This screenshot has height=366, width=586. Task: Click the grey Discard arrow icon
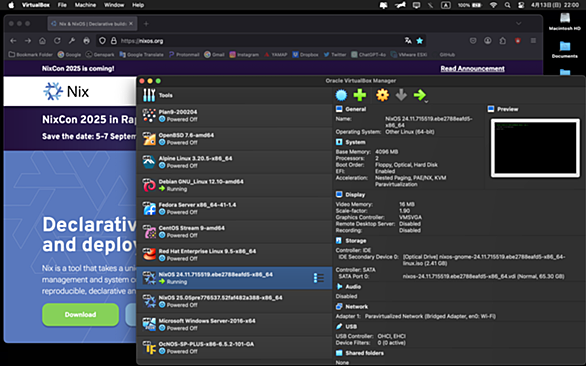point(401,95)
